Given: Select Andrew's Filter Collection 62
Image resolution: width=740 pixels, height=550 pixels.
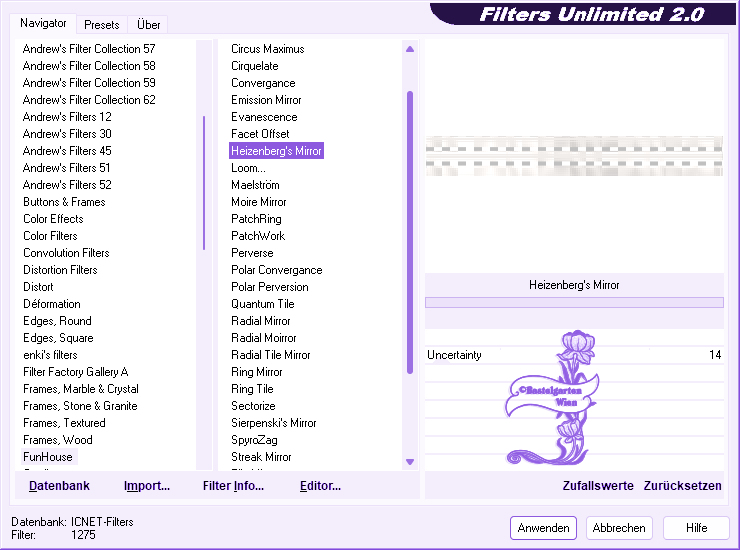Looking at the screenshot, I should pyautogui.click(x=89, y=100).
